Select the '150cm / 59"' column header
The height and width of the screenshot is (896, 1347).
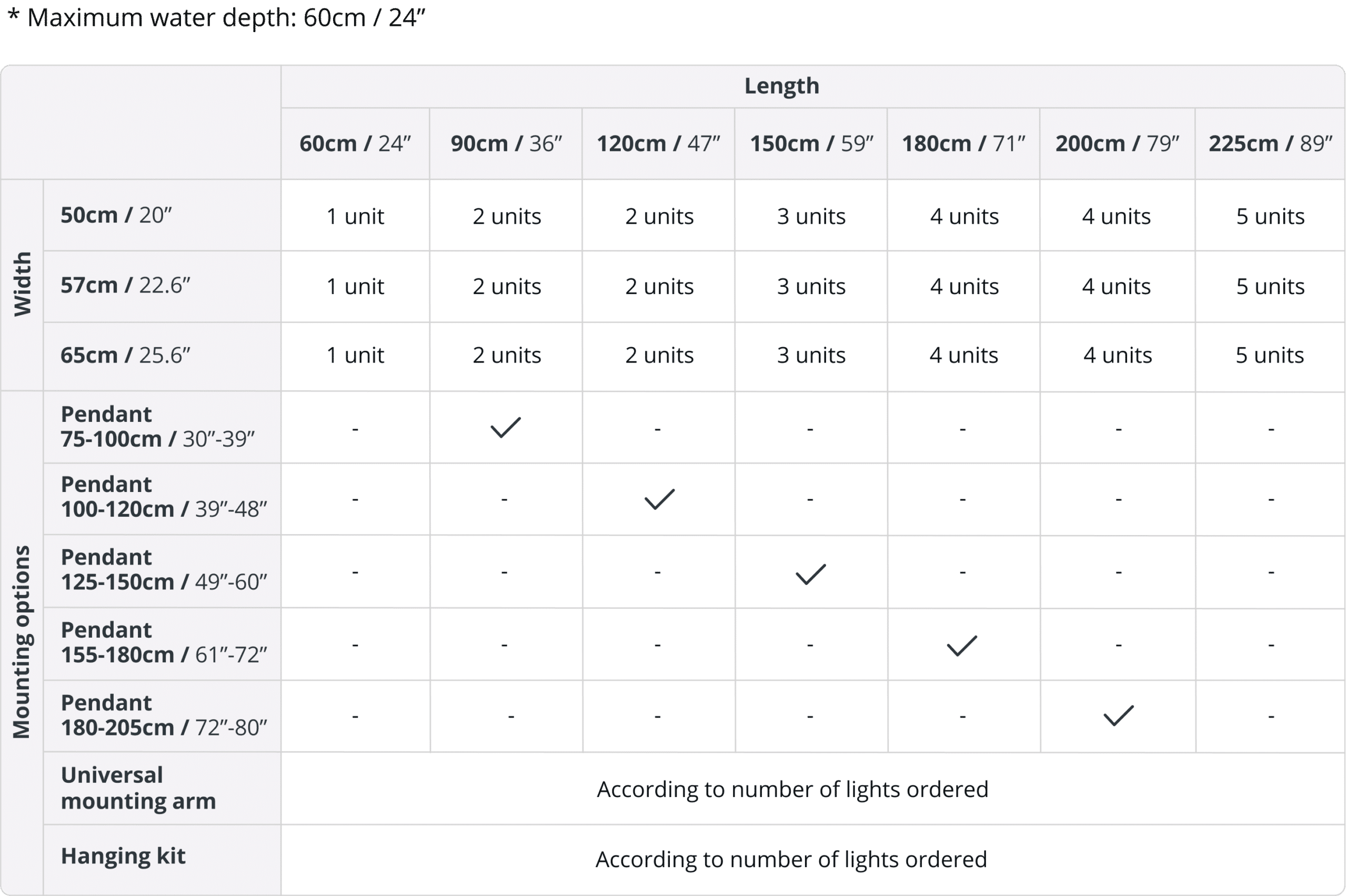point(811,144)
